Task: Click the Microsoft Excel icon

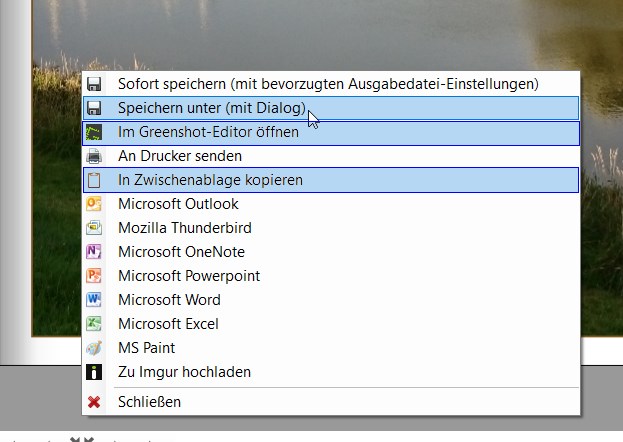Action: [94, 324]
